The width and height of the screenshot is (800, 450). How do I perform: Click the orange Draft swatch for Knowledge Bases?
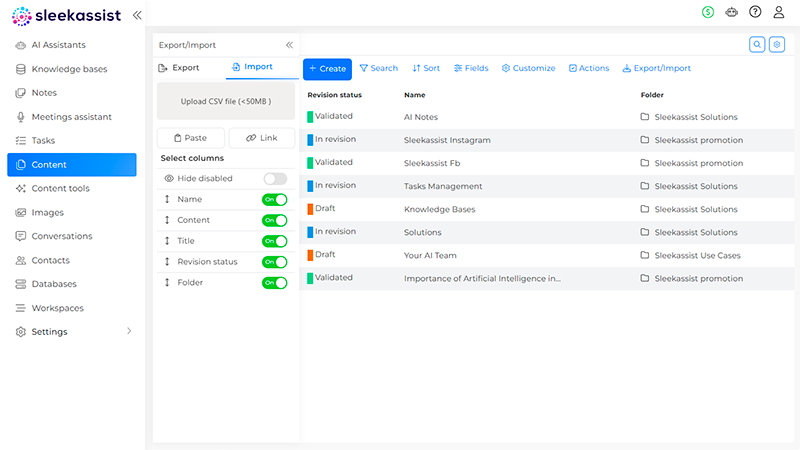(310, 209)
